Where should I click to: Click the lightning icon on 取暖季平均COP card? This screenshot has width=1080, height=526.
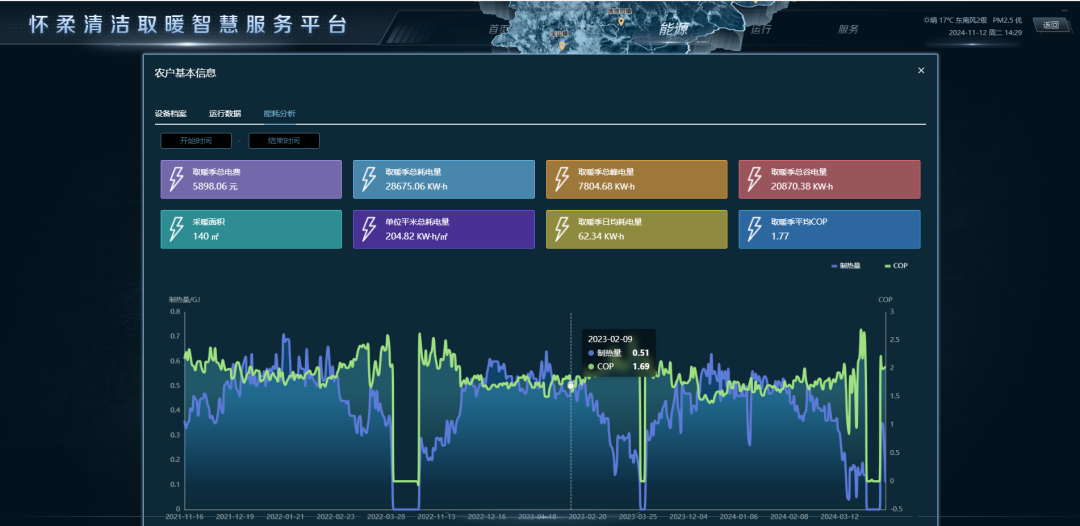(755, 229)
